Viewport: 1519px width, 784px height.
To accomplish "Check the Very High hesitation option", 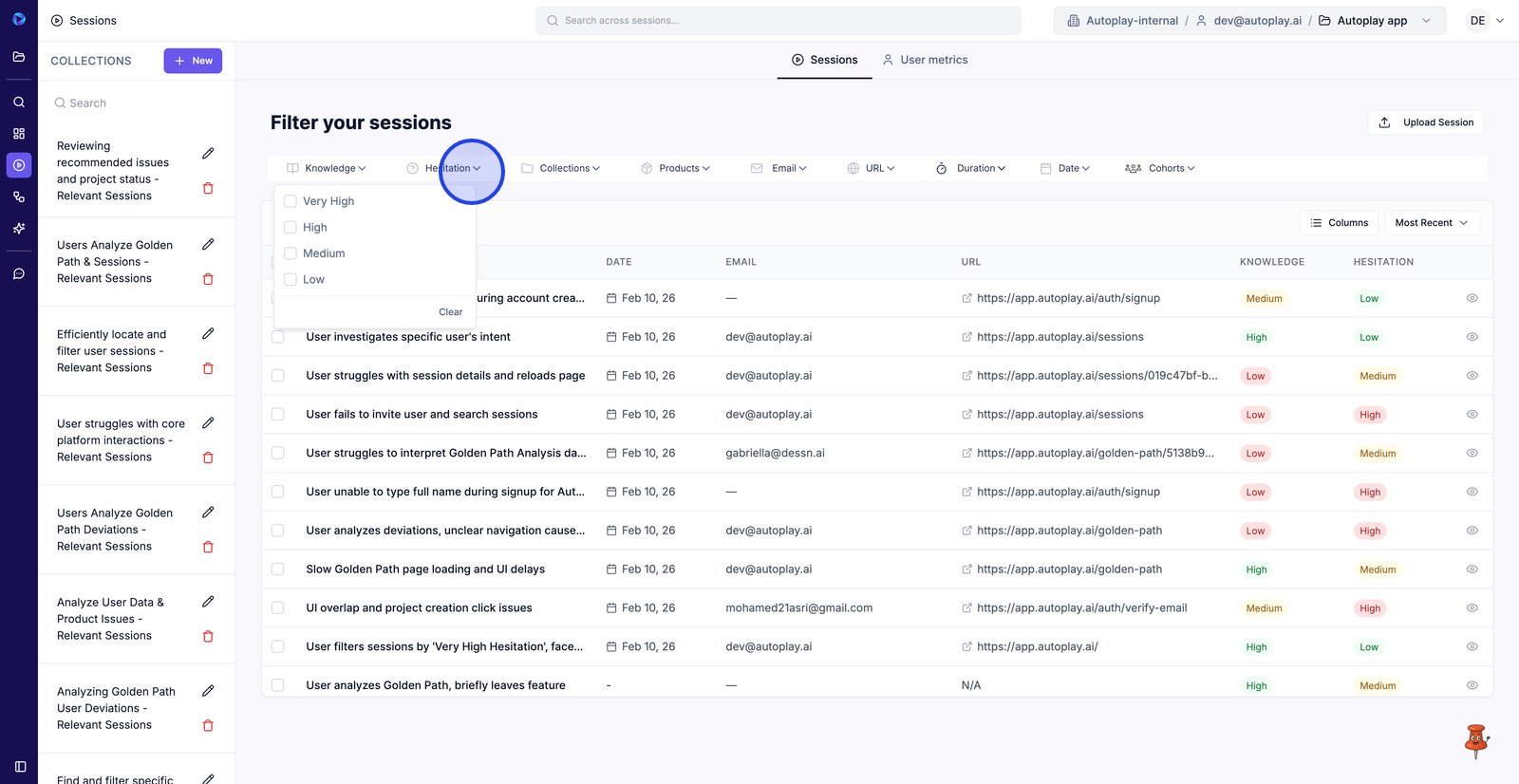I will [x=291, y=201].
